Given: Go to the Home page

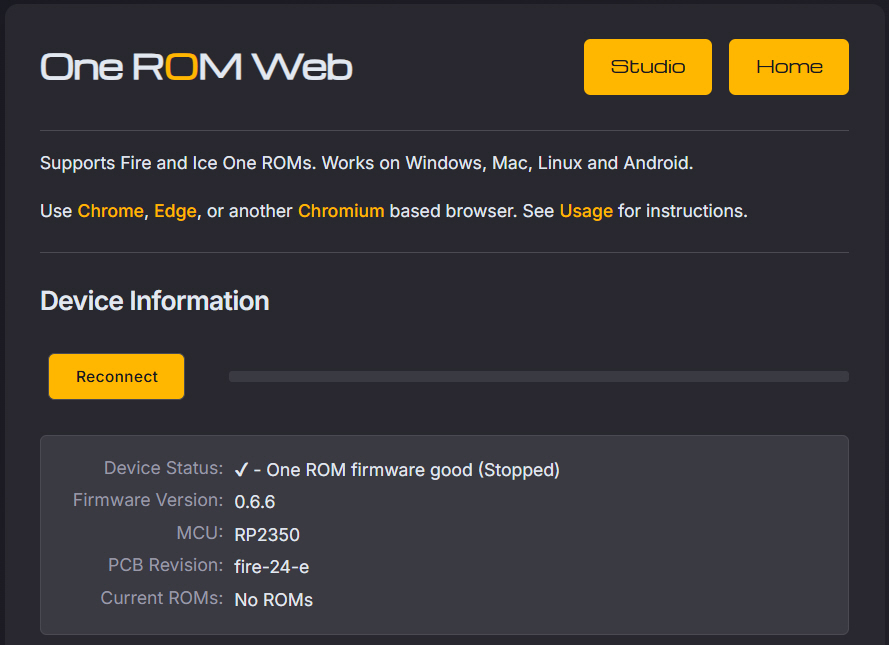Looking at the screenshot, I should click(788, 67).
